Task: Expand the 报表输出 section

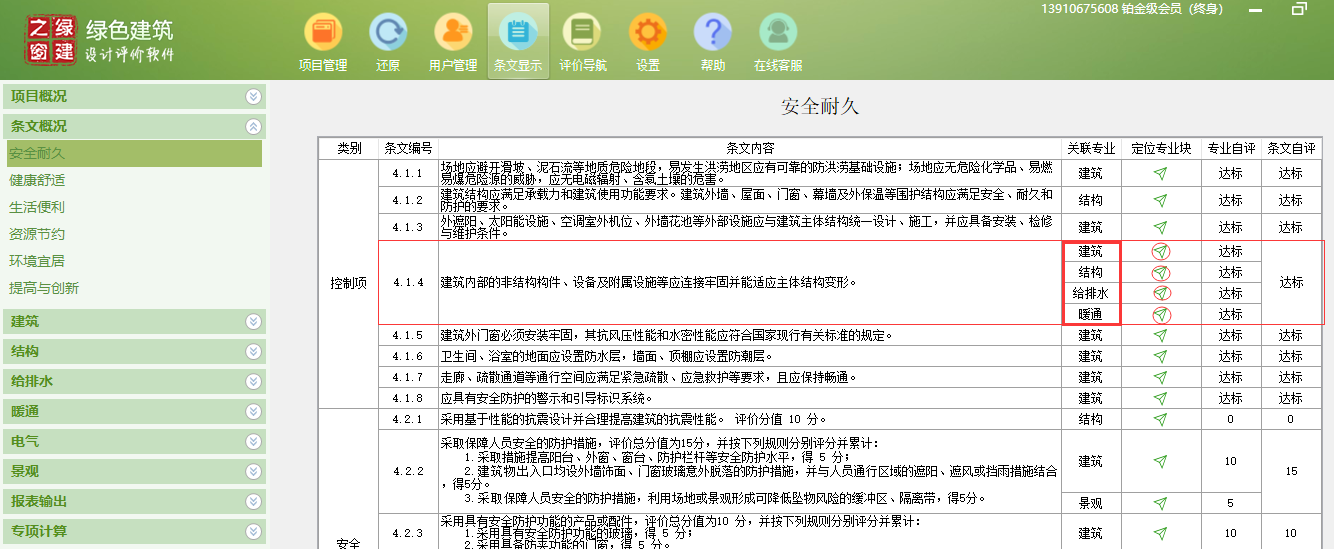Action: pyautogui.click(x=253, y=501)
